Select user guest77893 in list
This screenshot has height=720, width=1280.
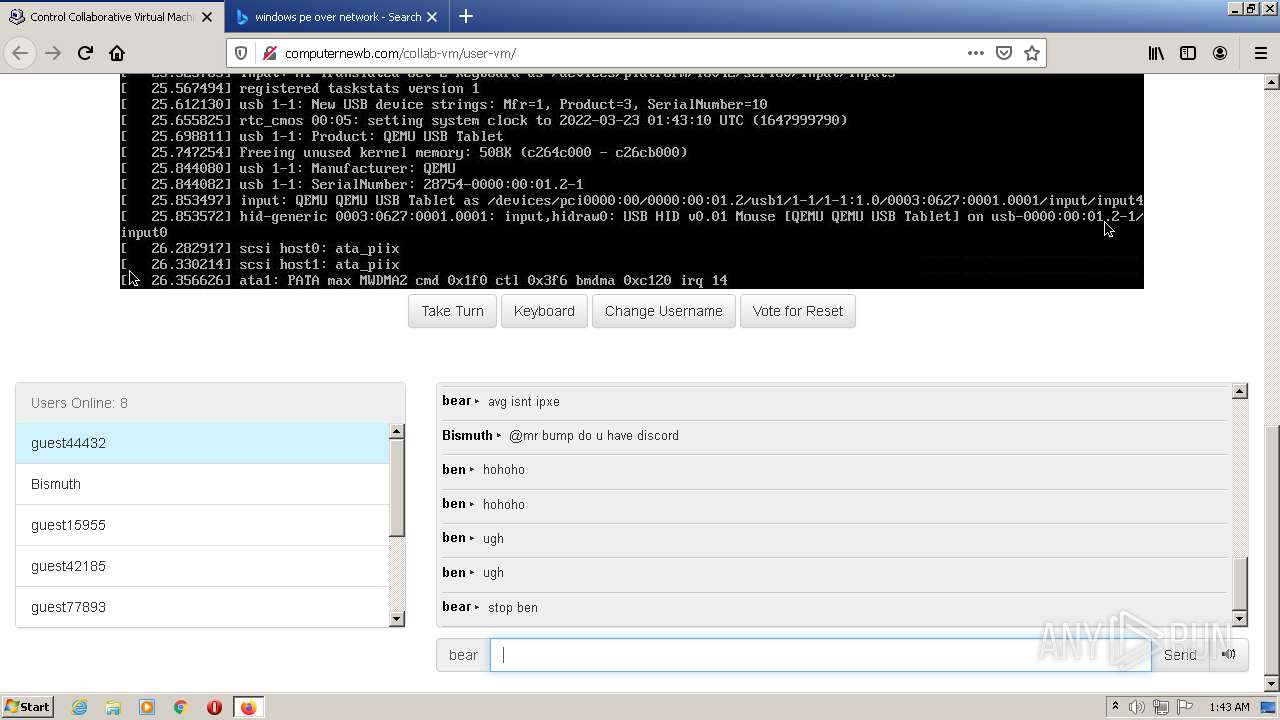coord(202,607)
